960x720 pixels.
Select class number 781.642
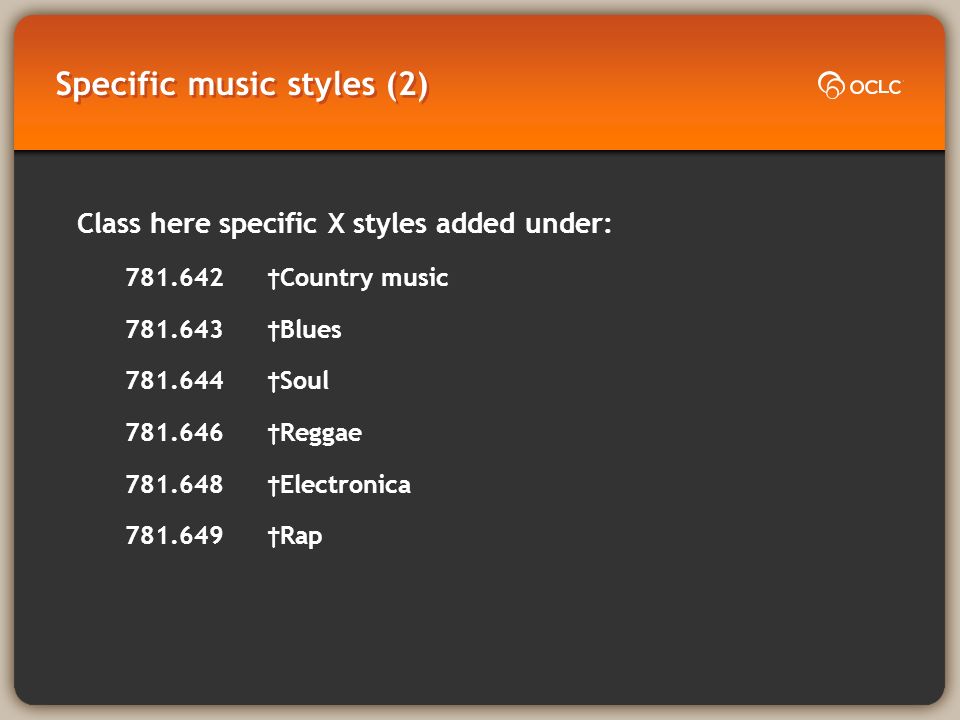pos(174,277)
